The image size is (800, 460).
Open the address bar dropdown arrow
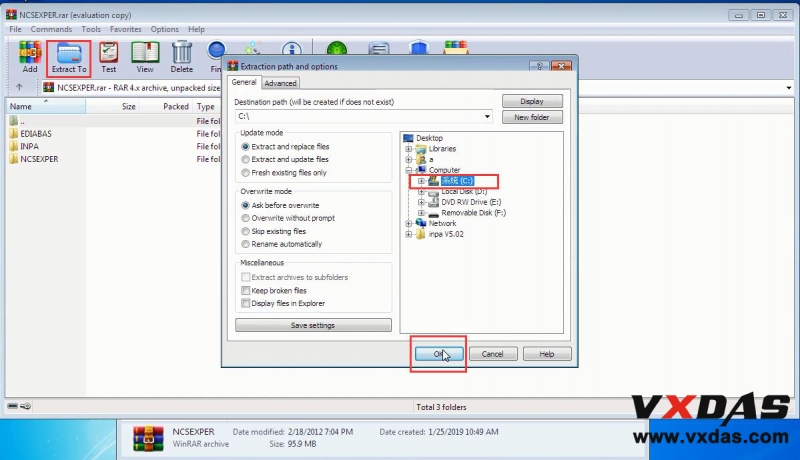[x=789, y=88]
